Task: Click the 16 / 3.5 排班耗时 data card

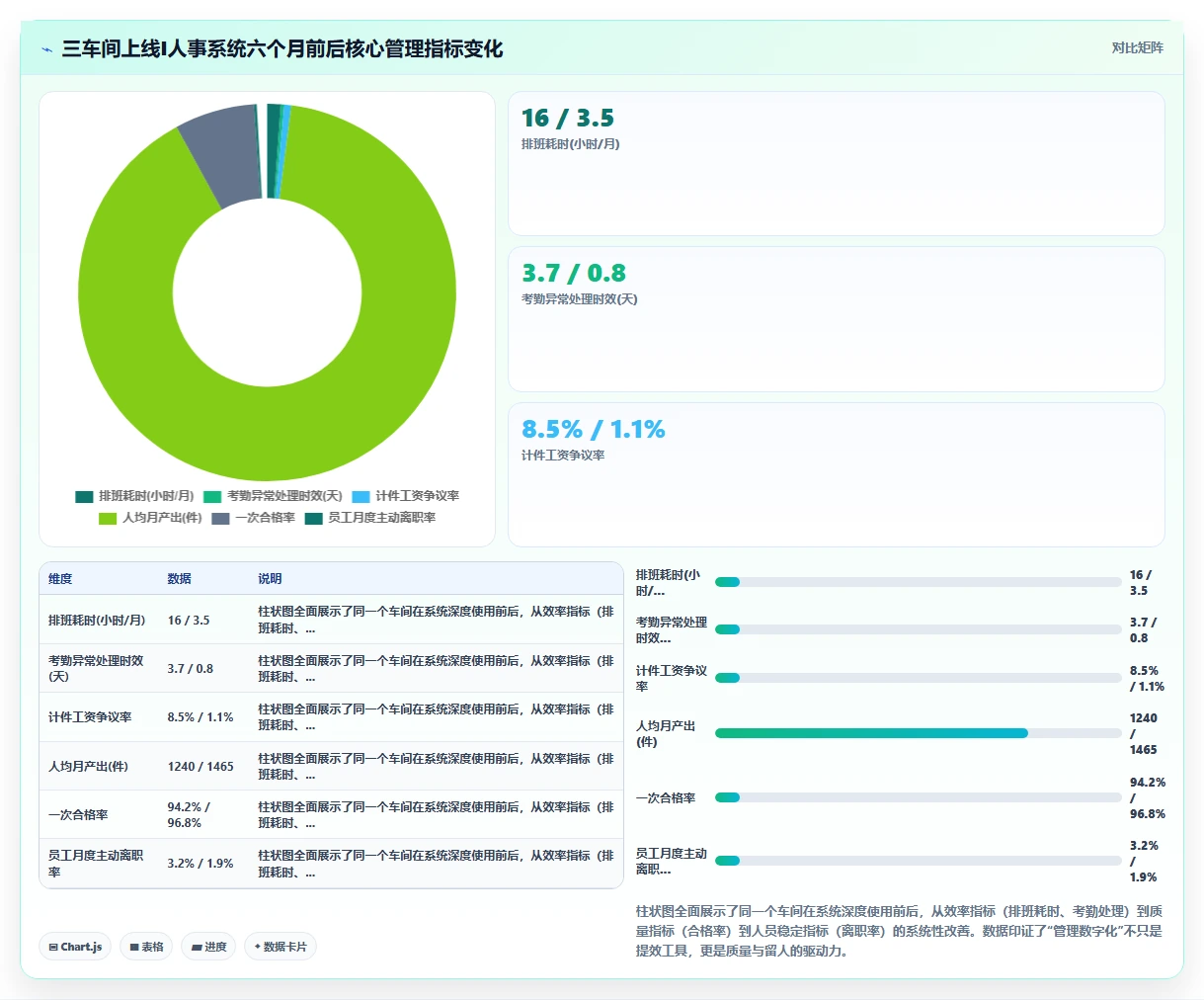Action: 836,163
